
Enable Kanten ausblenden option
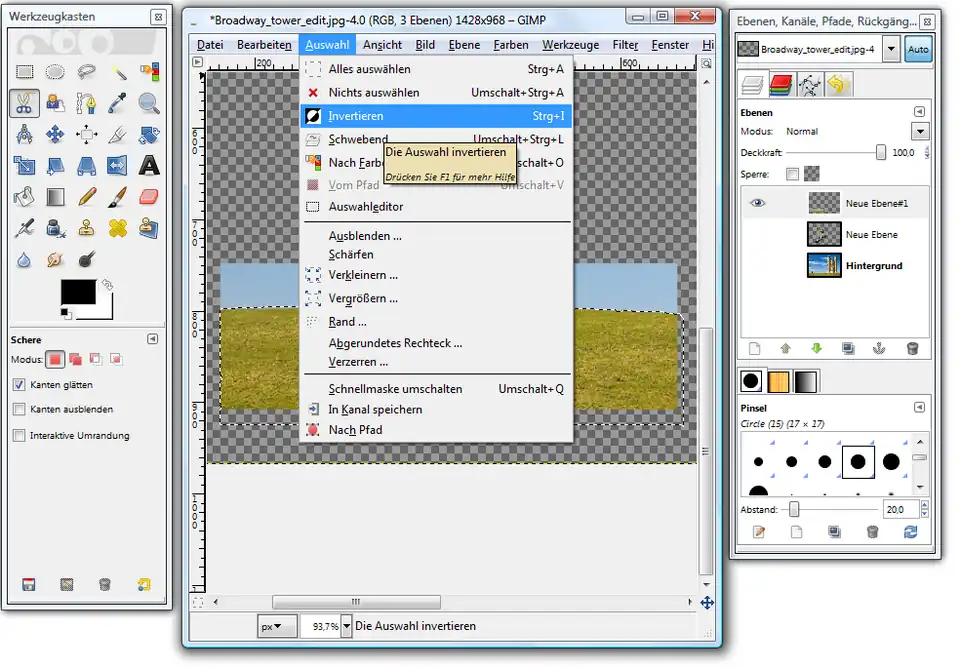pos(19,410)
